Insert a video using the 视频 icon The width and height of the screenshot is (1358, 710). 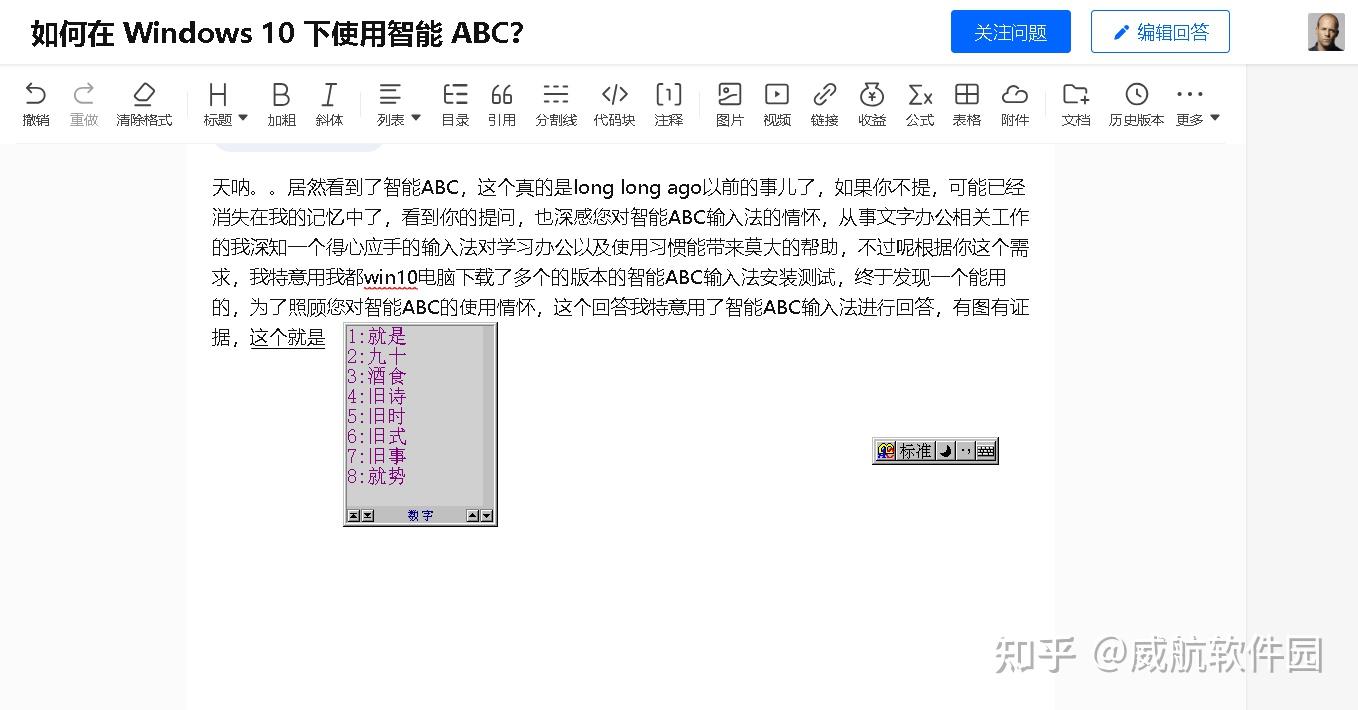(777, 104)
